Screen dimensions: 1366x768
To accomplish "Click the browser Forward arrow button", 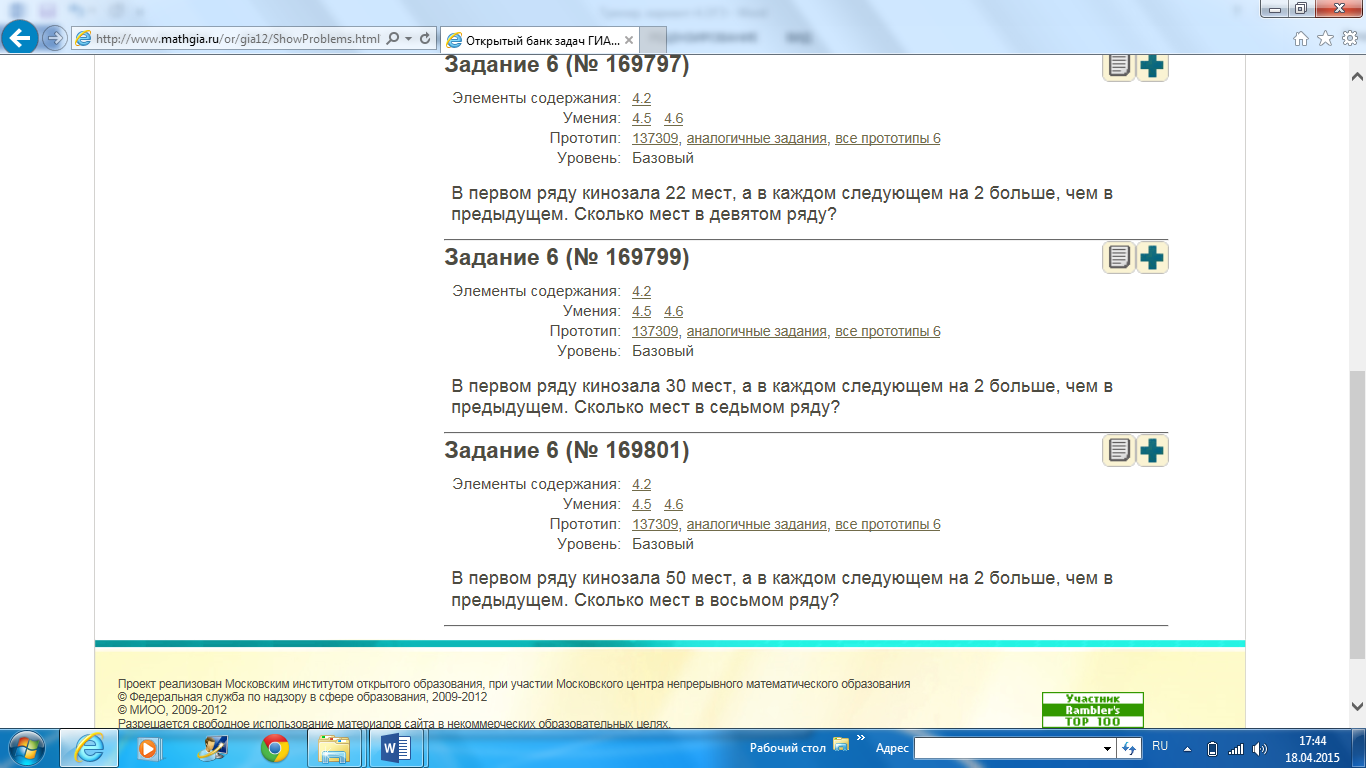I will 54,39.
